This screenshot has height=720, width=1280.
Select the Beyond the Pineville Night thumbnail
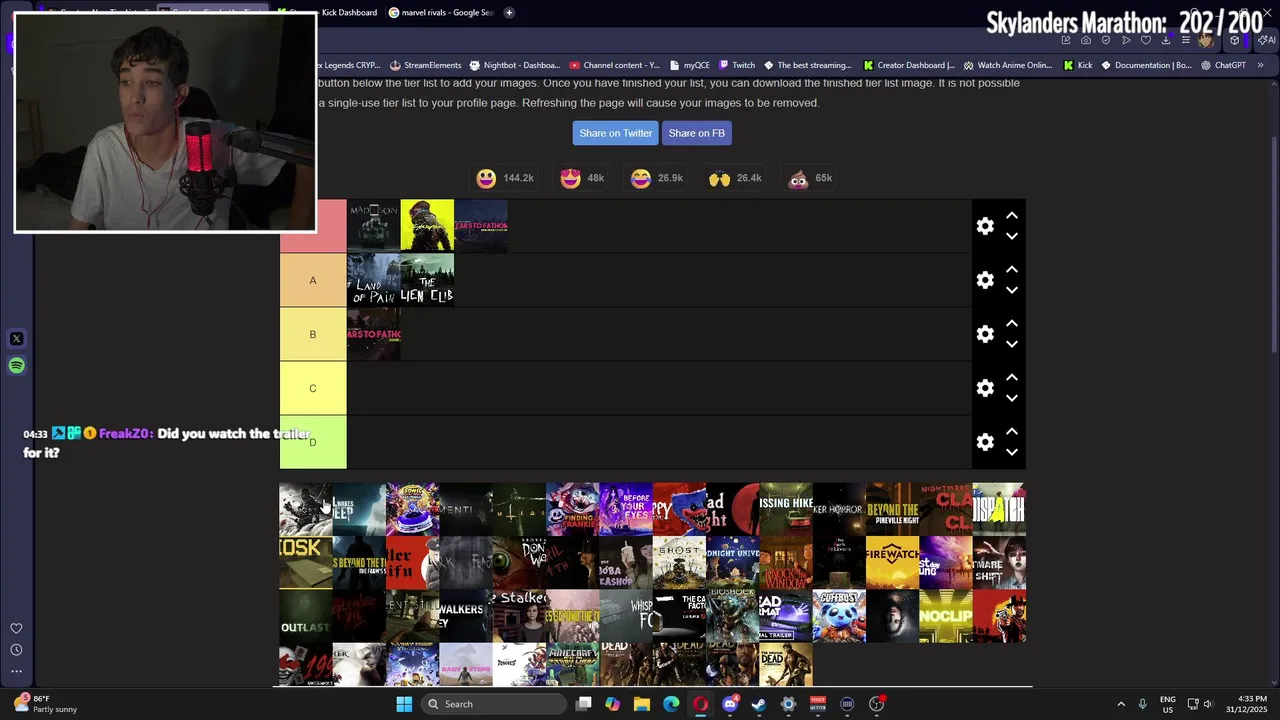[x=892, y=509]
